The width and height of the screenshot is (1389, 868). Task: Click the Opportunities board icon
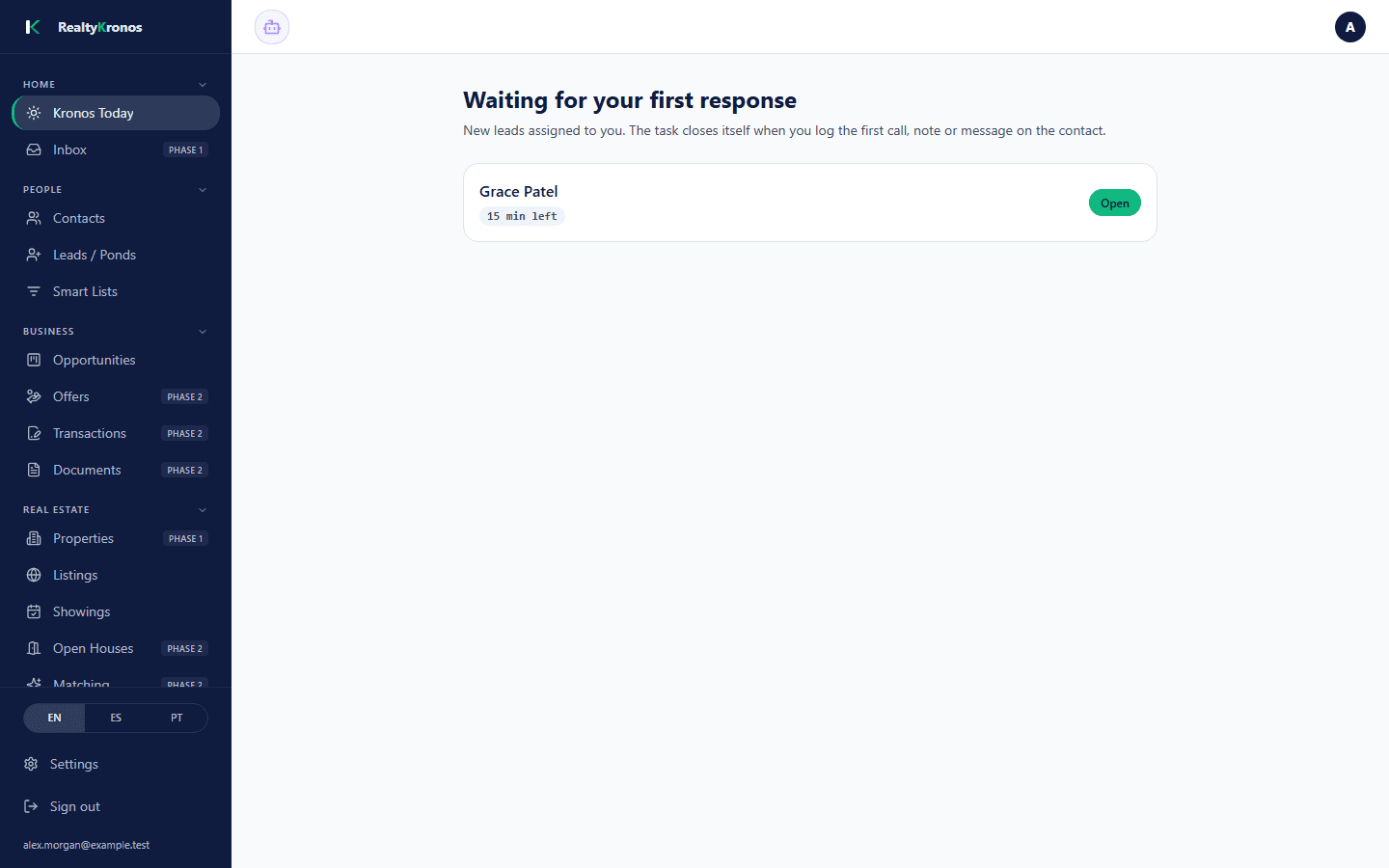tap(34, 360)
